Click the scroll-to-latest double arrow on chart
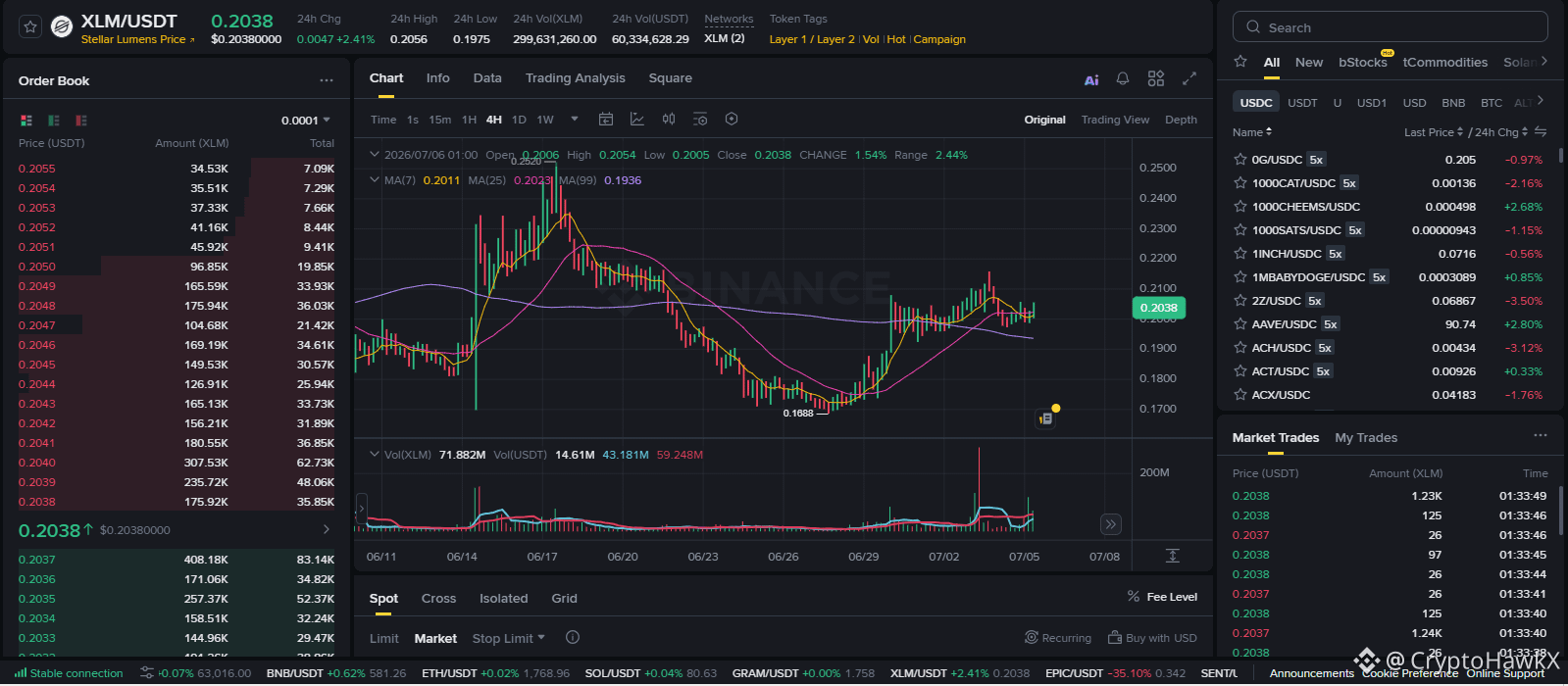The width and height of the screenshot is (1568, 686). coord(1110,524)
